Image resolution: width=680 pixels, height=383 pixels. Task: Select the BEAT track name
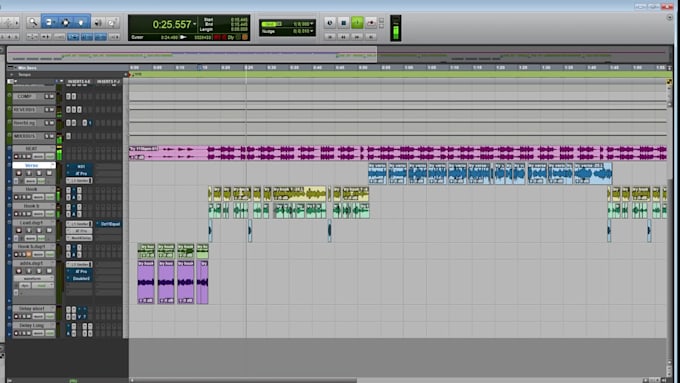[x=31, y=149]
